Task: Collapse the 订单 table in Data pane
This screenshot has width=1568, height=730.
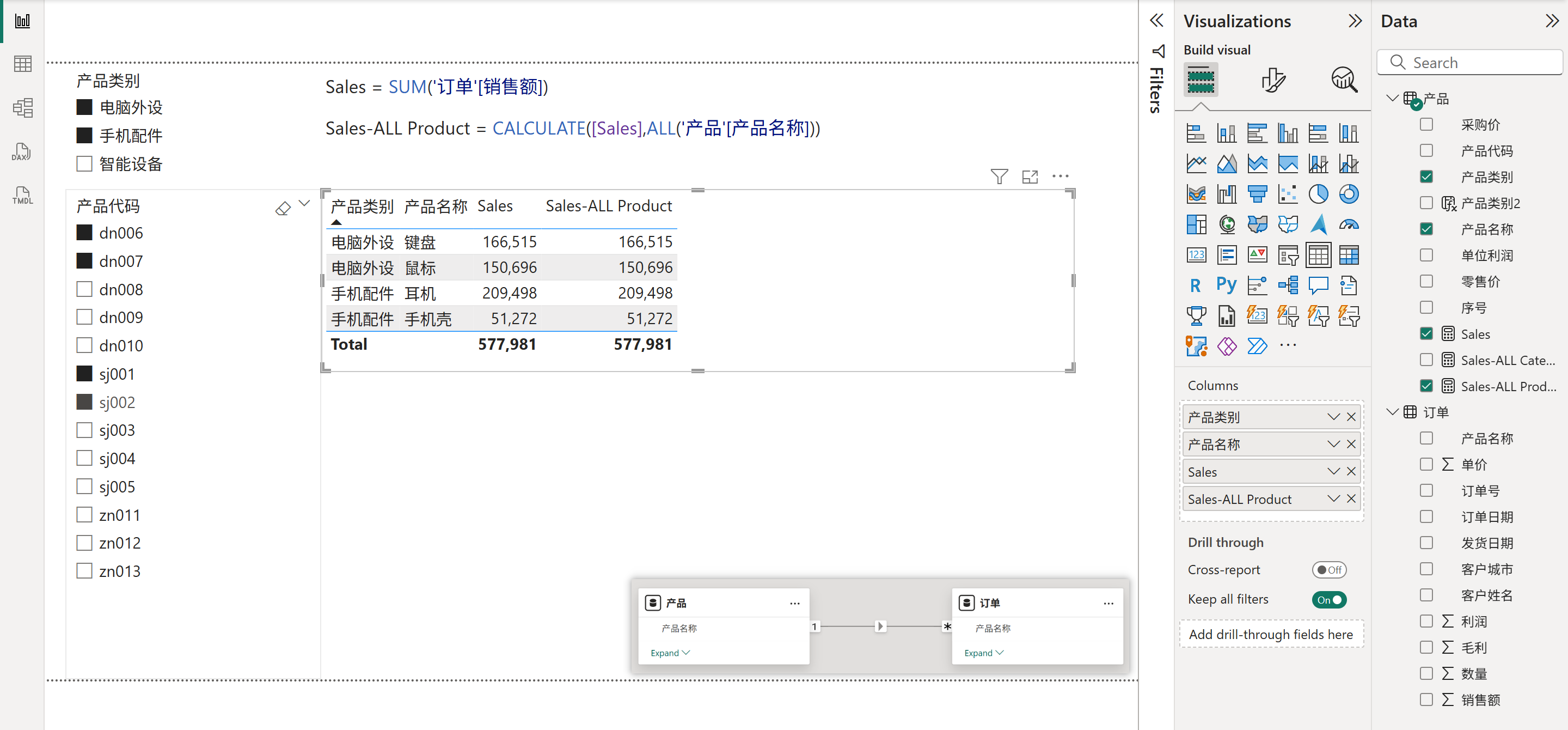Action: (x=1392, y=412)
